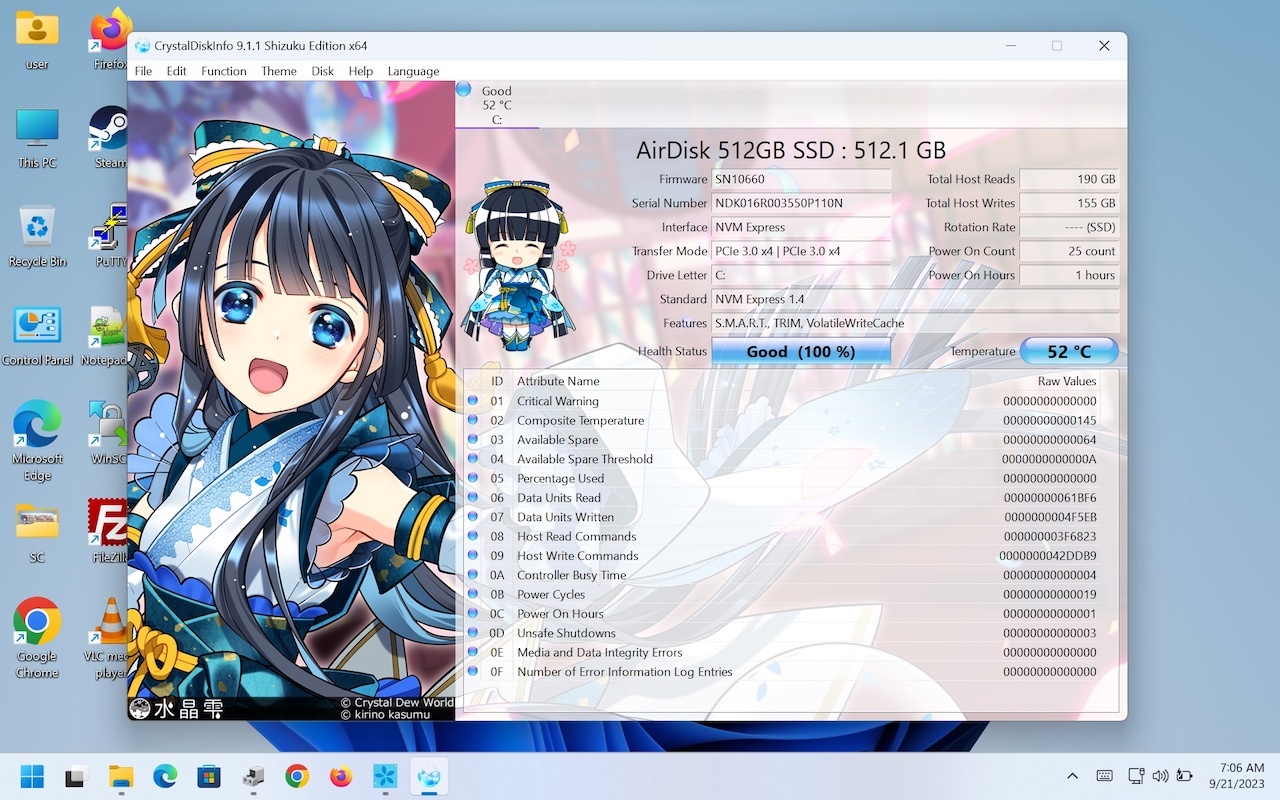Click the 52 °C temperature button
This screenshot has width=1280, height=800.
1068,352
